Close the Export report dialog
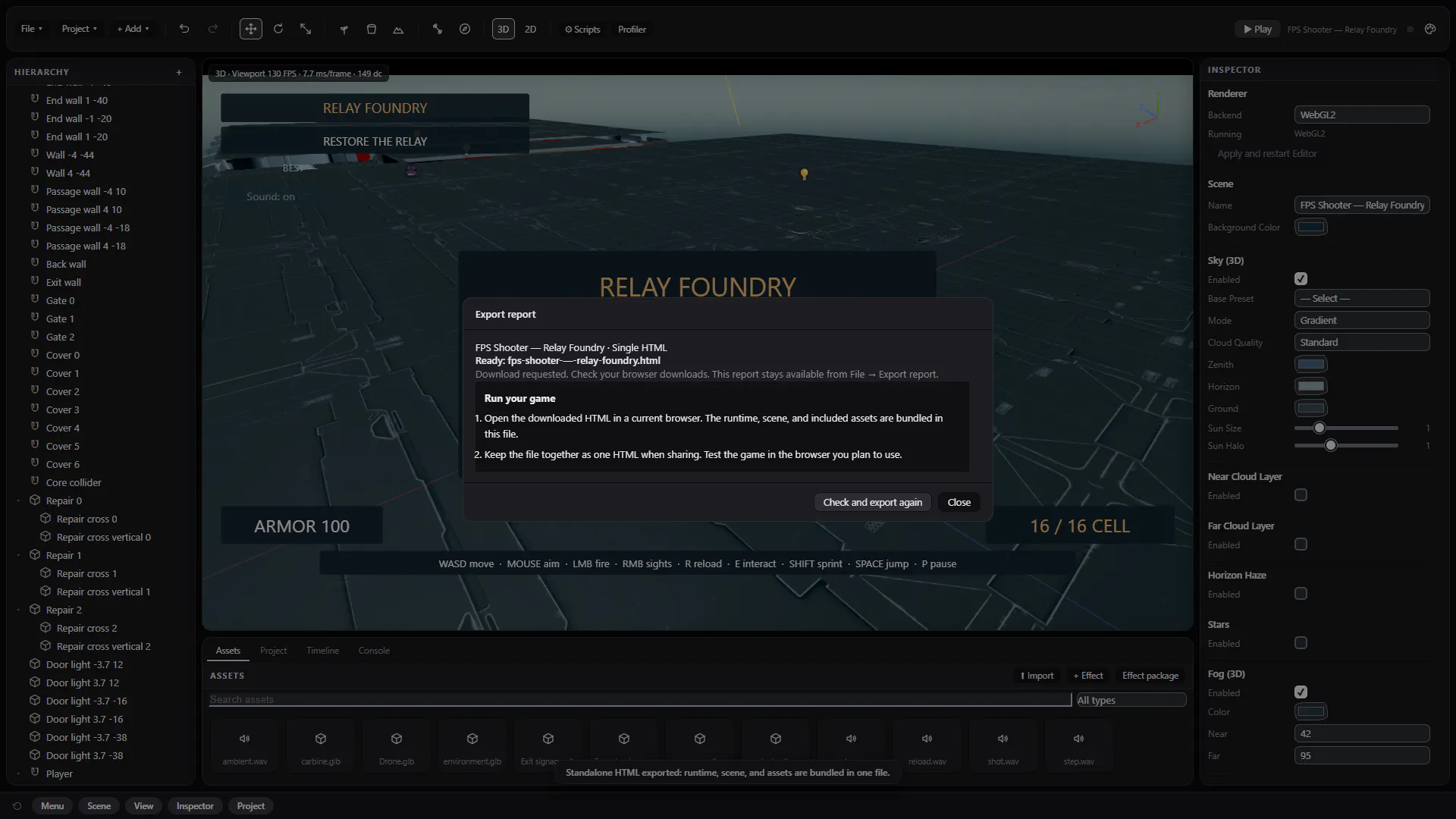This screenshot has width=1456, height=819. coord(959,502)
